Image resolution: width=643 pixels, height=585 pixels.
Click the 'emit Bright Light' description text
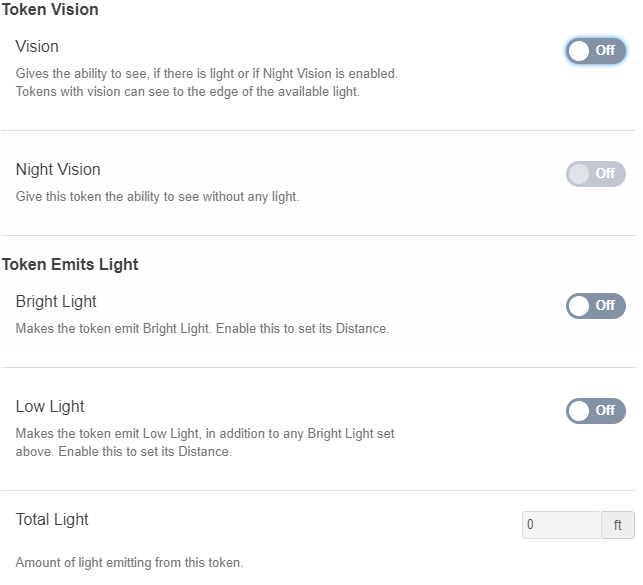click(202, 329)
